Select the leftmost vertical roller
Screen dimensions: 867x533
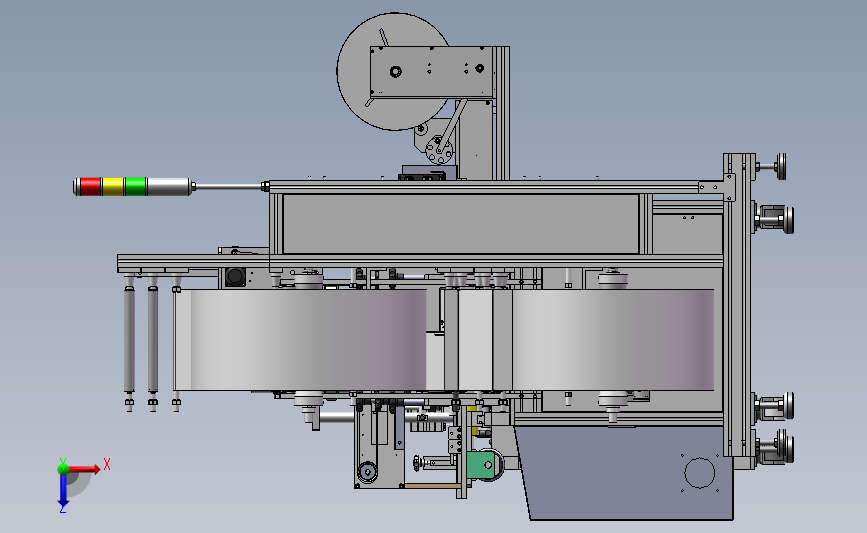click(x=129, y=339)
